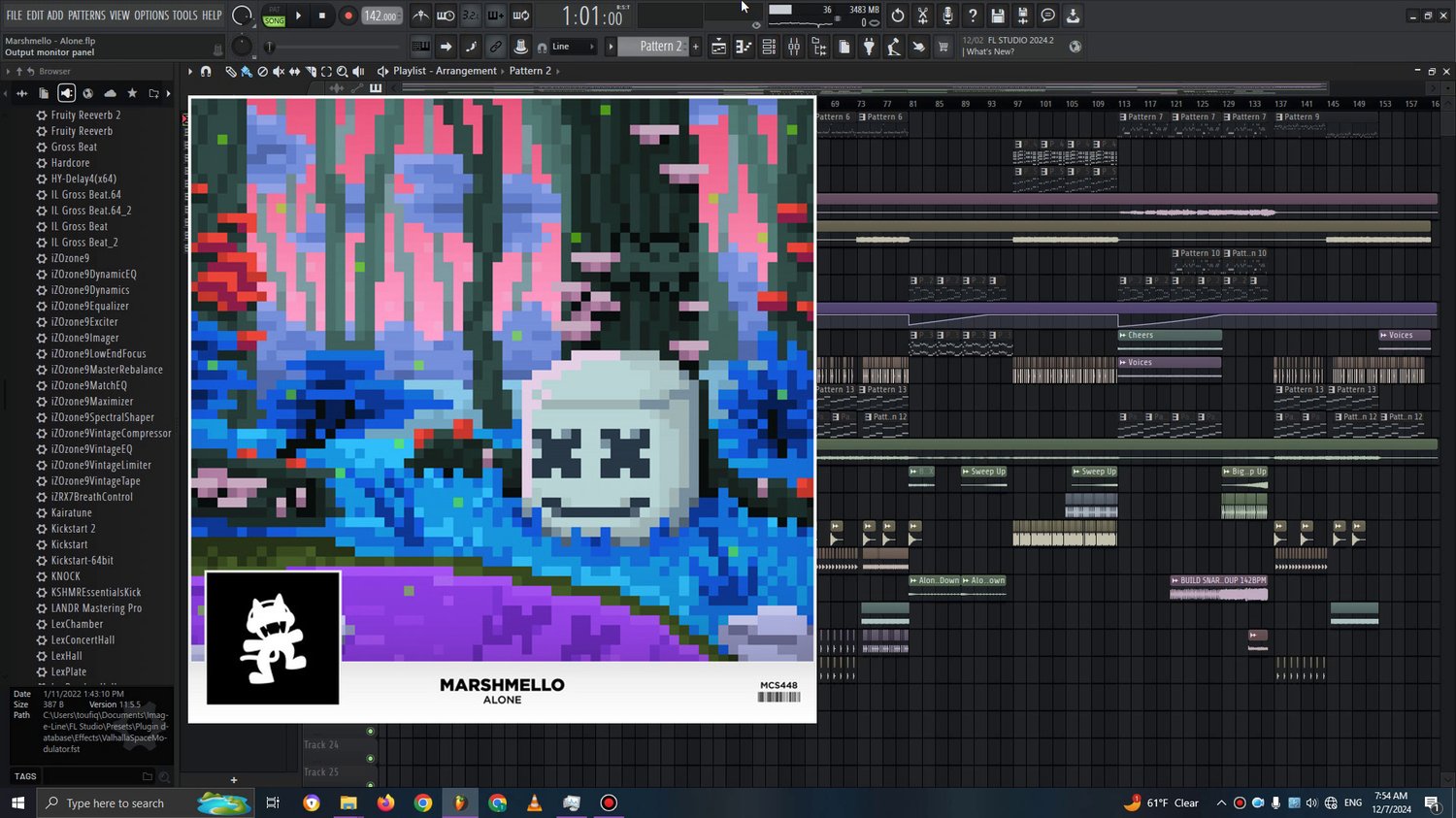Click the save project floppy icon
The image size is (1456, 818).
click(x=998, y=16)
